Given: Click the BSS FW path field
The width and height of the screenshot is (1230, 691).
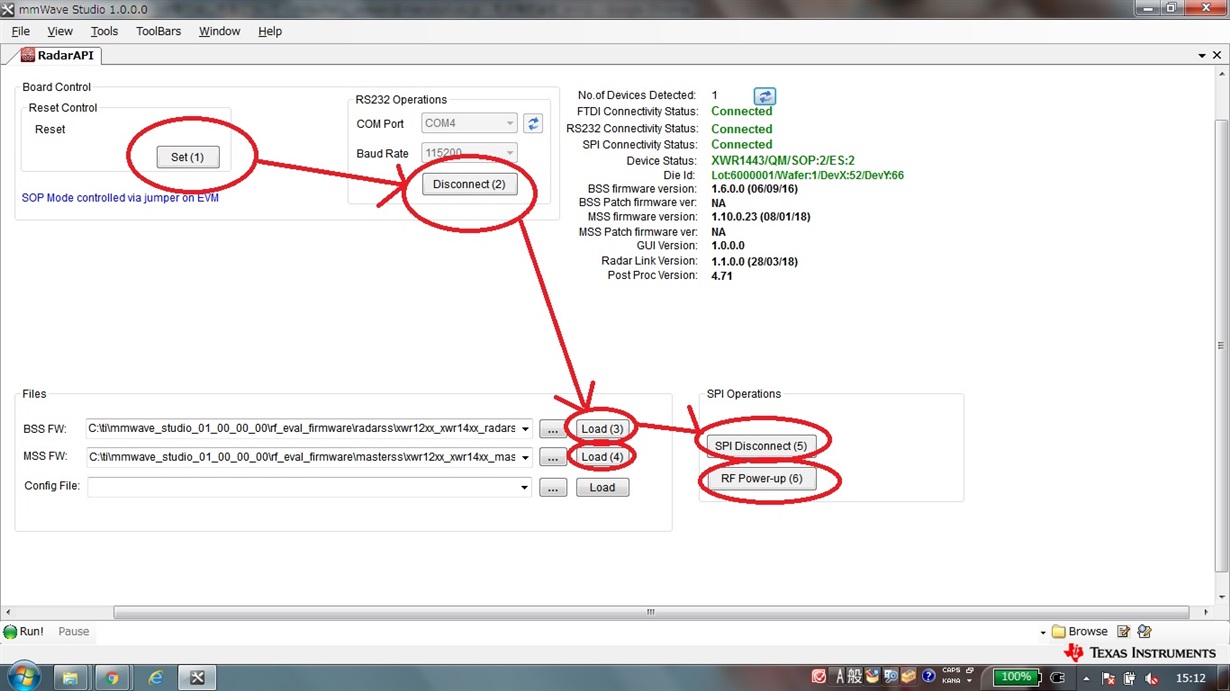Looking at the screenshot, I should [x=309, y=429].
